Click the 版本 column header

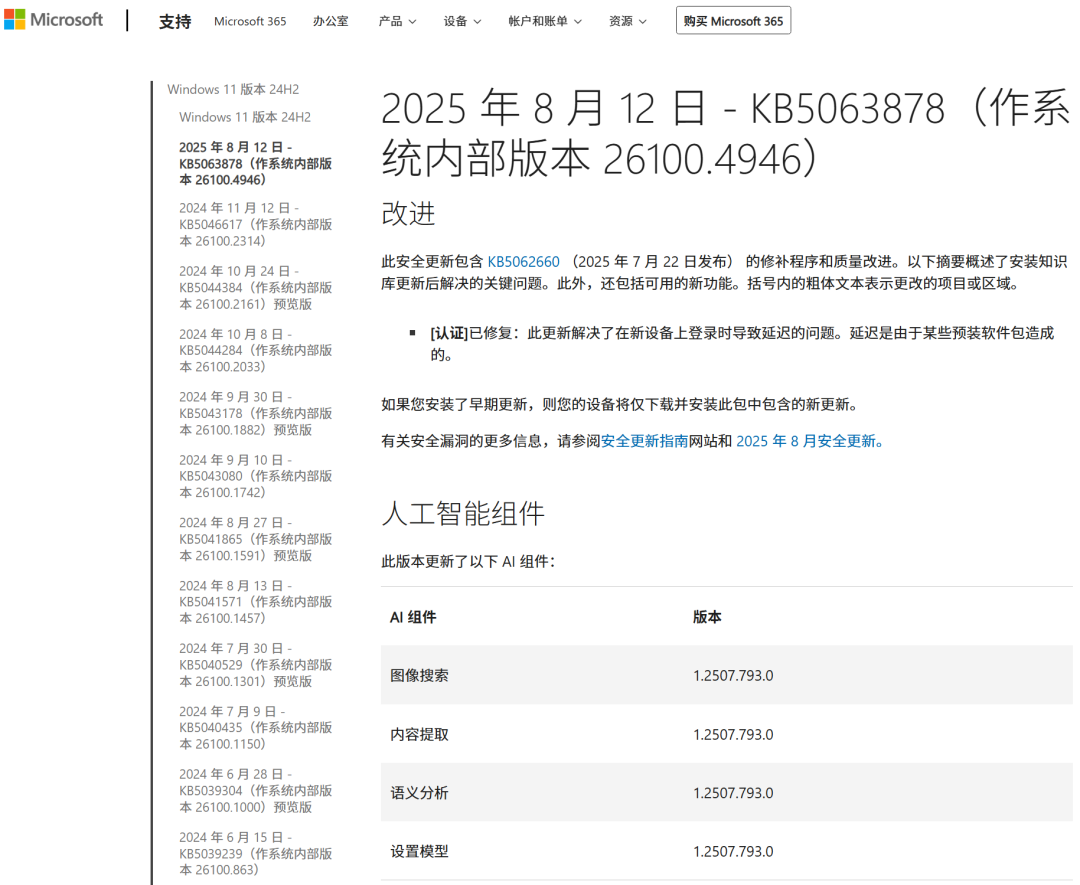click(x=707, y=617)
